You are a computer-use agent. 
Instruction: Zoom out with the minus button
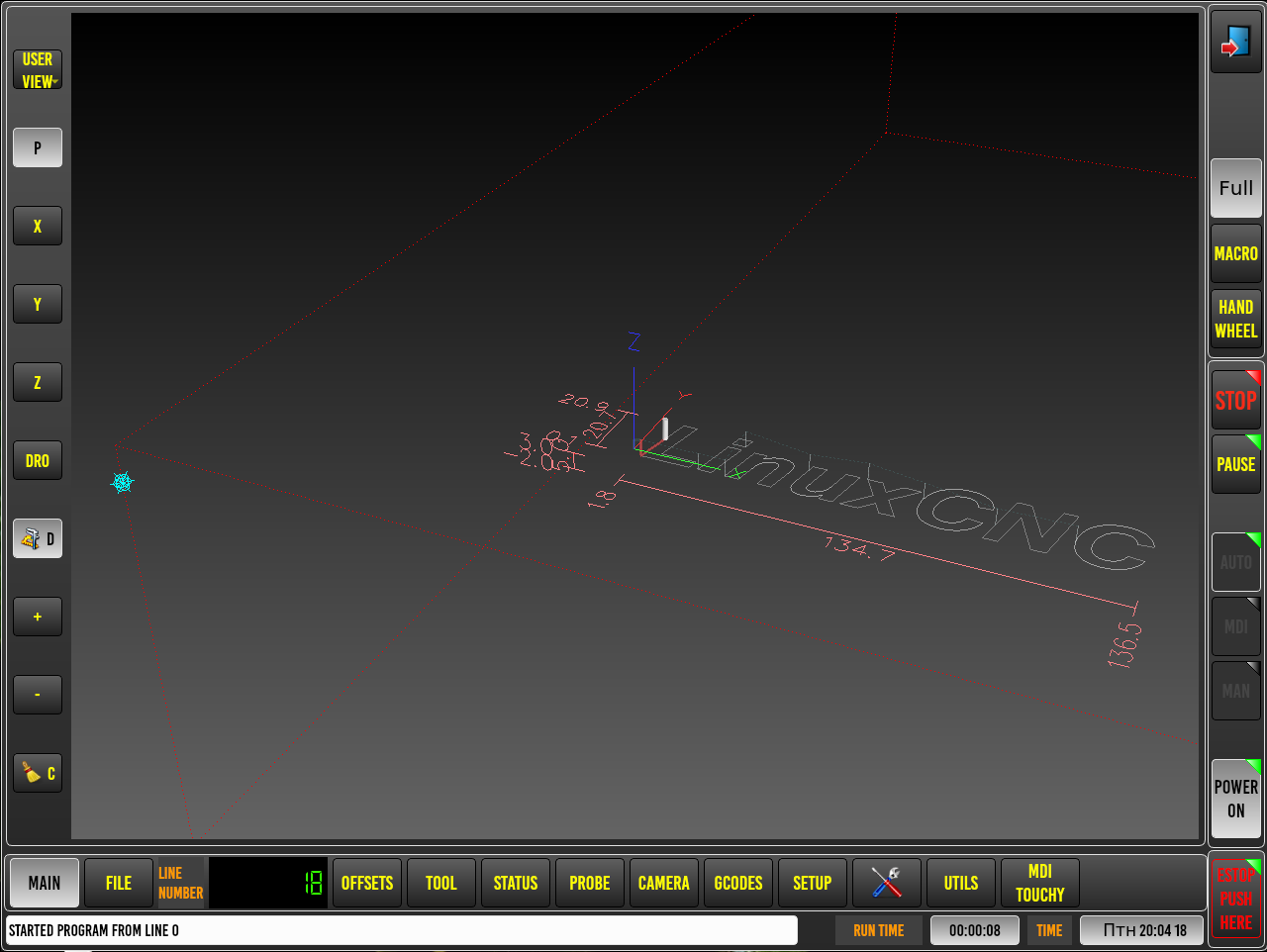[38, 695]
